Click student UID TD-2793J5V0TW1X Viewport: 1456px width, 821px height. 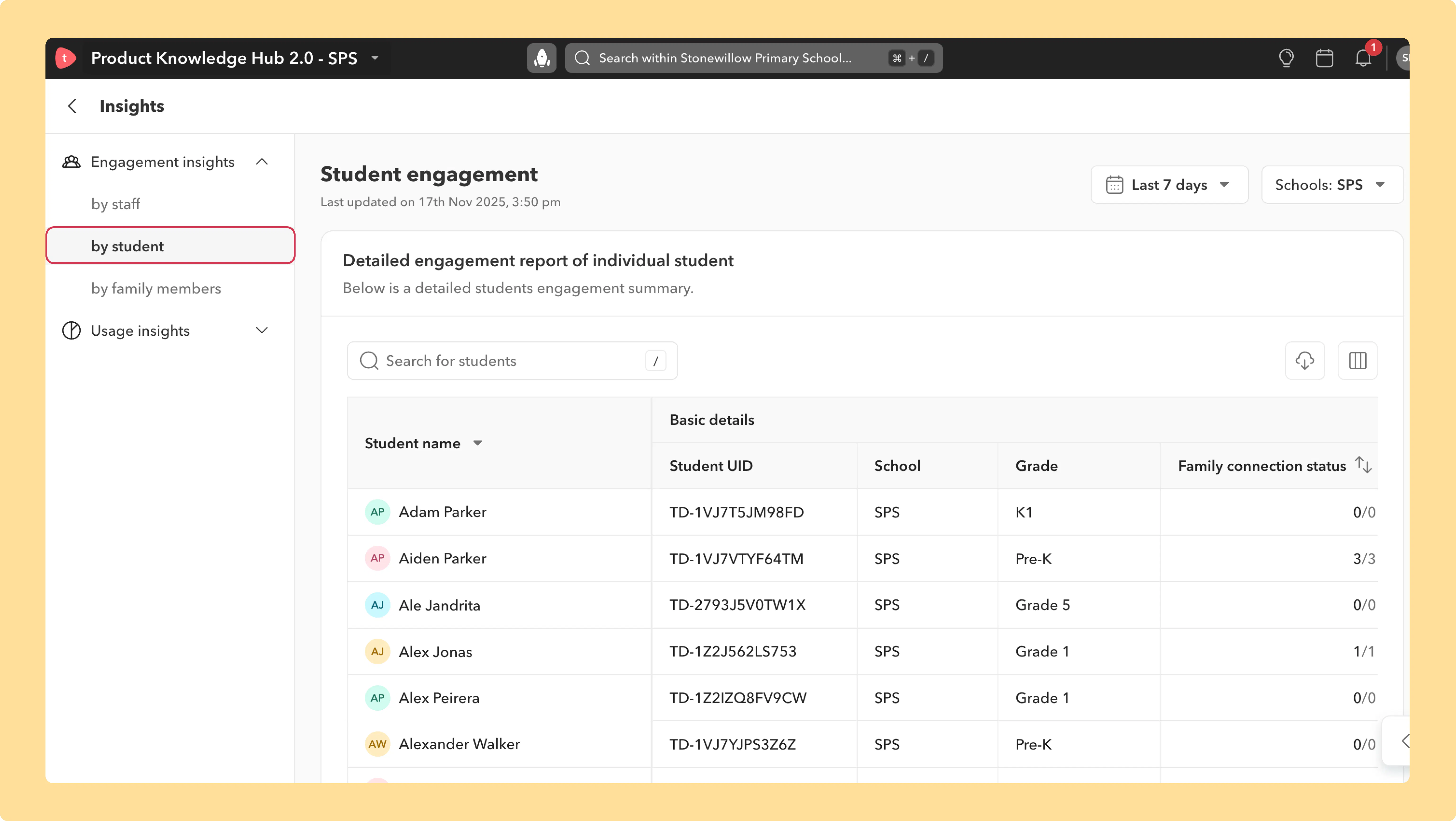tap(738, 605)
